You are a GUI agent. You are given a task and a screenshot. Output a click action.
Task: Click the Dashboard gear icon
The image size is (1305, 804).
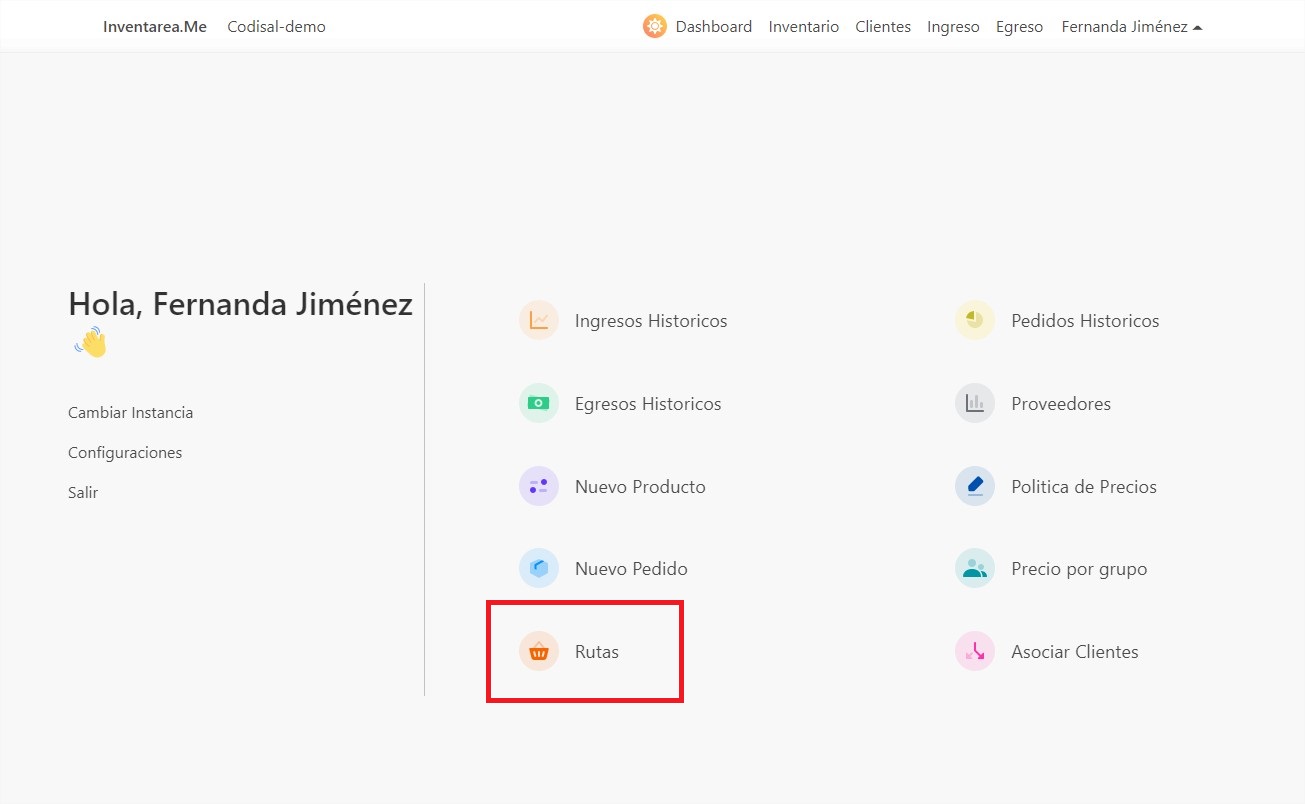pyautogui.click(x=654, y=26)
